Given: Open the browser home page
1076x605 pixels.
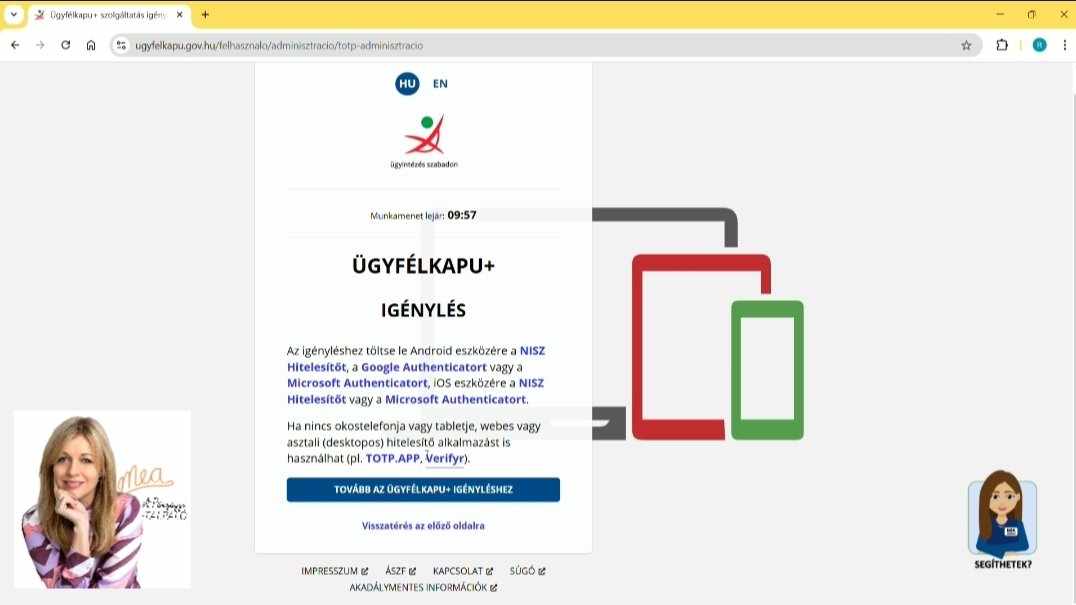Looking at the screenshot, I should click(x=91, y=45).
